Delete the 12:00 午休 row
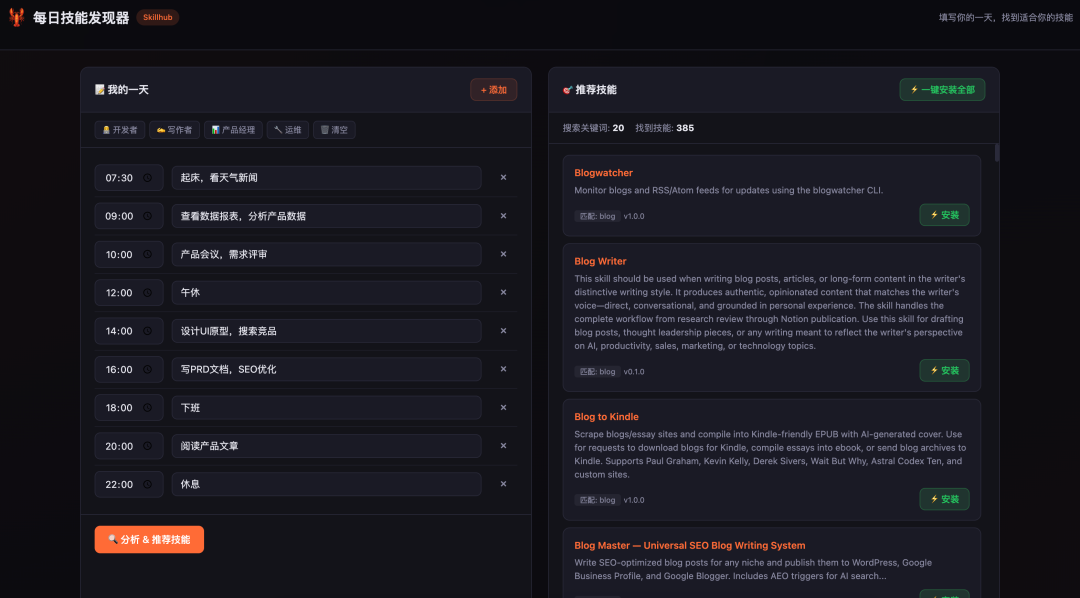Image resolution: width=1080 pixels, height=598 pixels. tap(503, 293)
